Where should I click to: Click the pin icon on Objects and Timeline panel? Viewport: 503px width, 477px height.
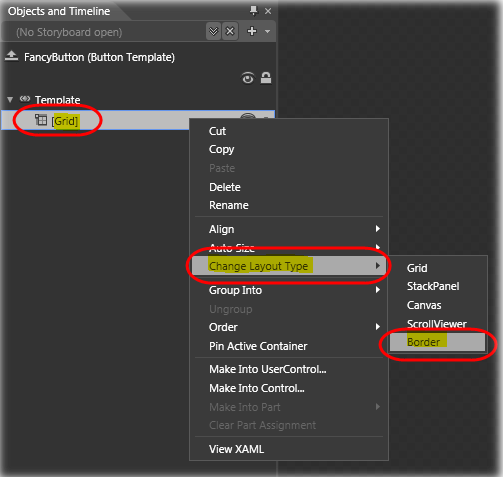point(254,11)
